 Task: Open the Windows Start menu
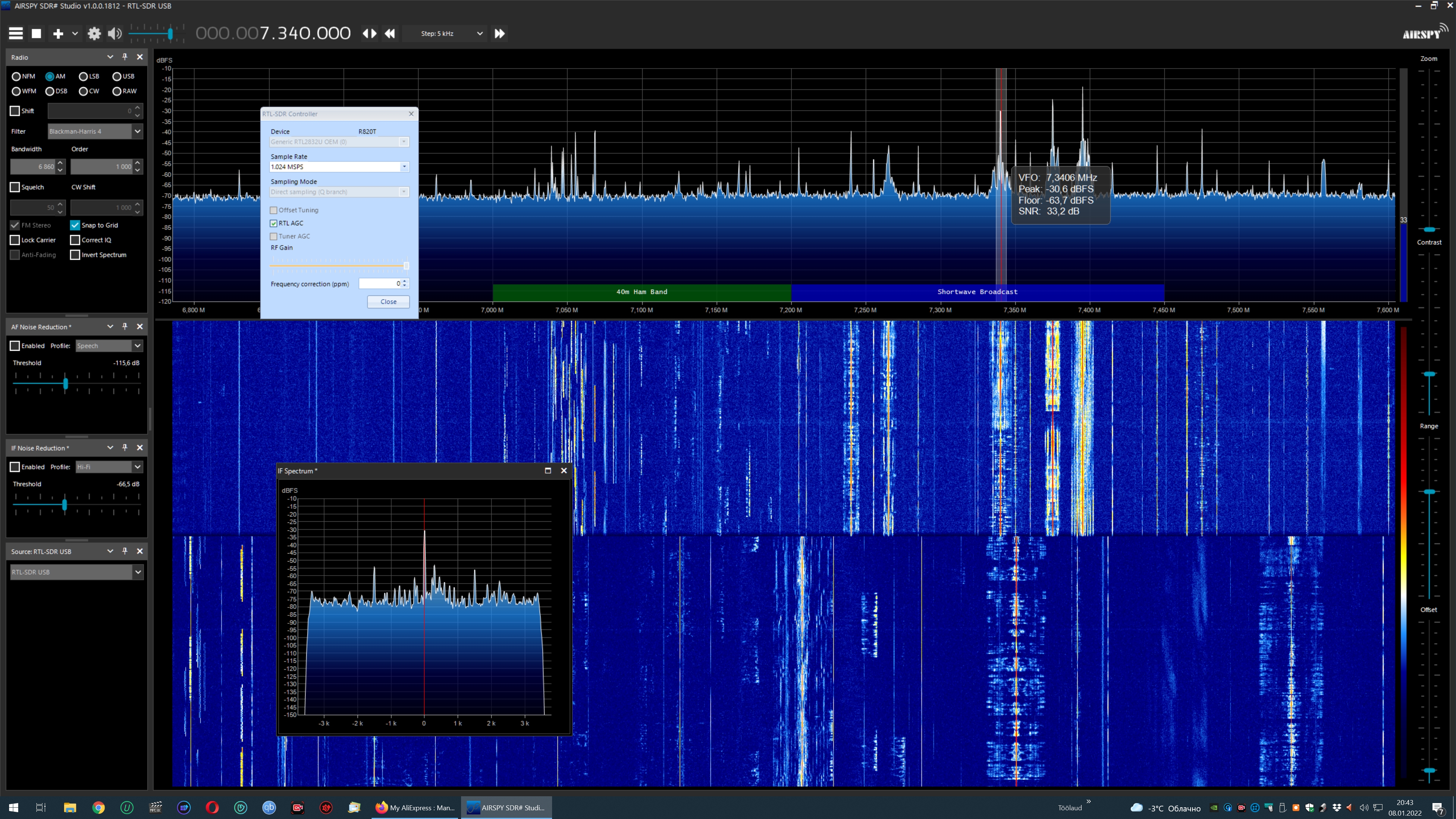coord(14,807)
